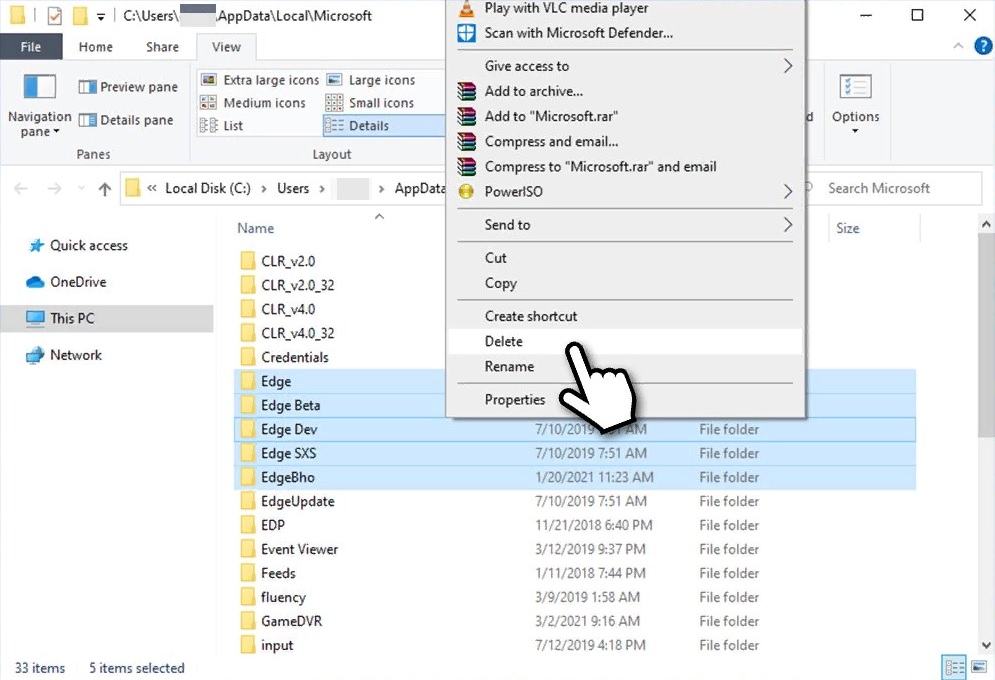Viewport: 995px width, 680px height.
Task: Select the Edge Beta folder
Action: coord(290,405)
